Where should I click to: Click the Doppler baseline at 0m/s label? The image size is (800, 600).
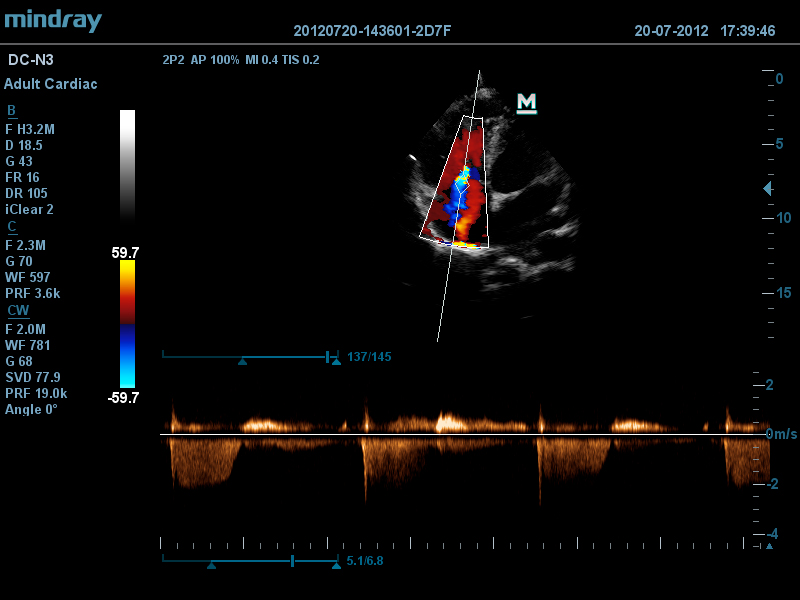(x=781, y=434)
